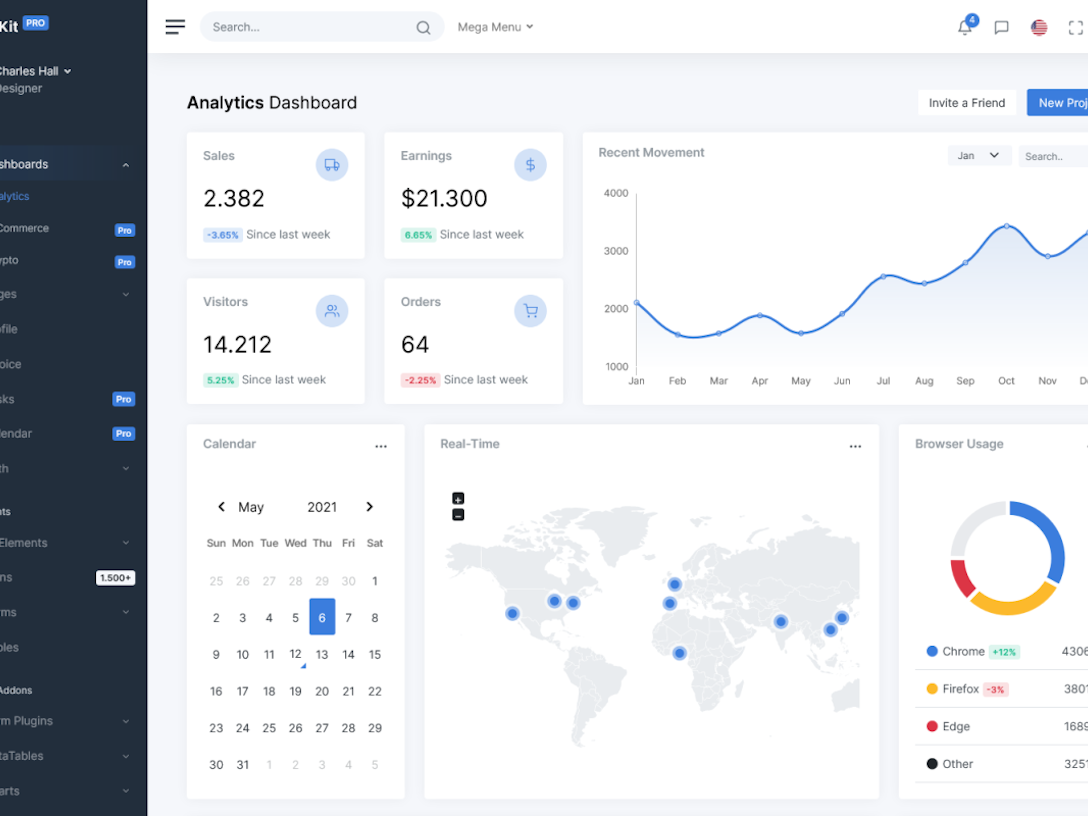
Task: Zoom out on the map with the minus icon
Action: click(x=457, y=514)
